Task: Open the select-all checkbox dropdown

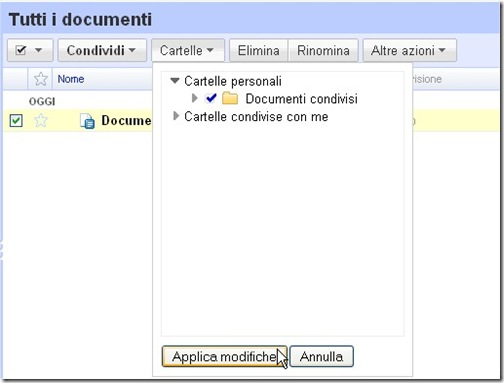Action: 30,50
